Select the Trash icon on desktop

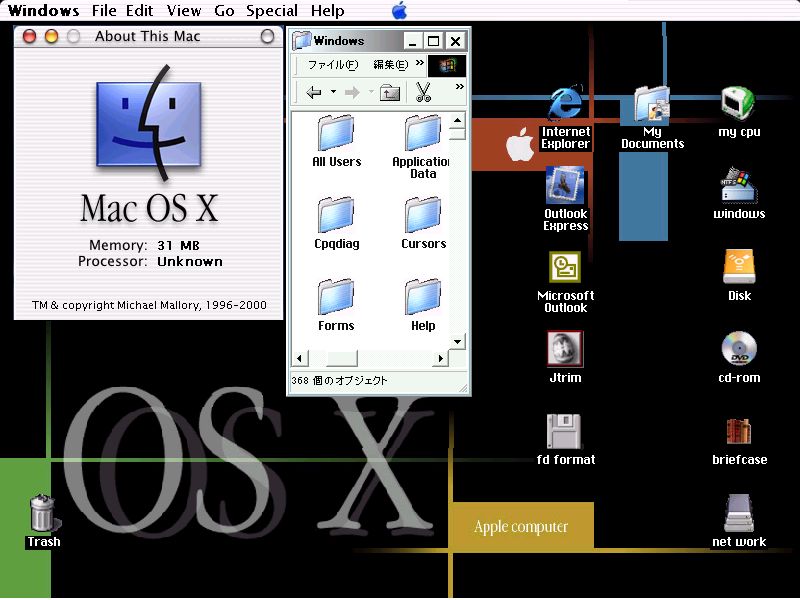(43, 513)
